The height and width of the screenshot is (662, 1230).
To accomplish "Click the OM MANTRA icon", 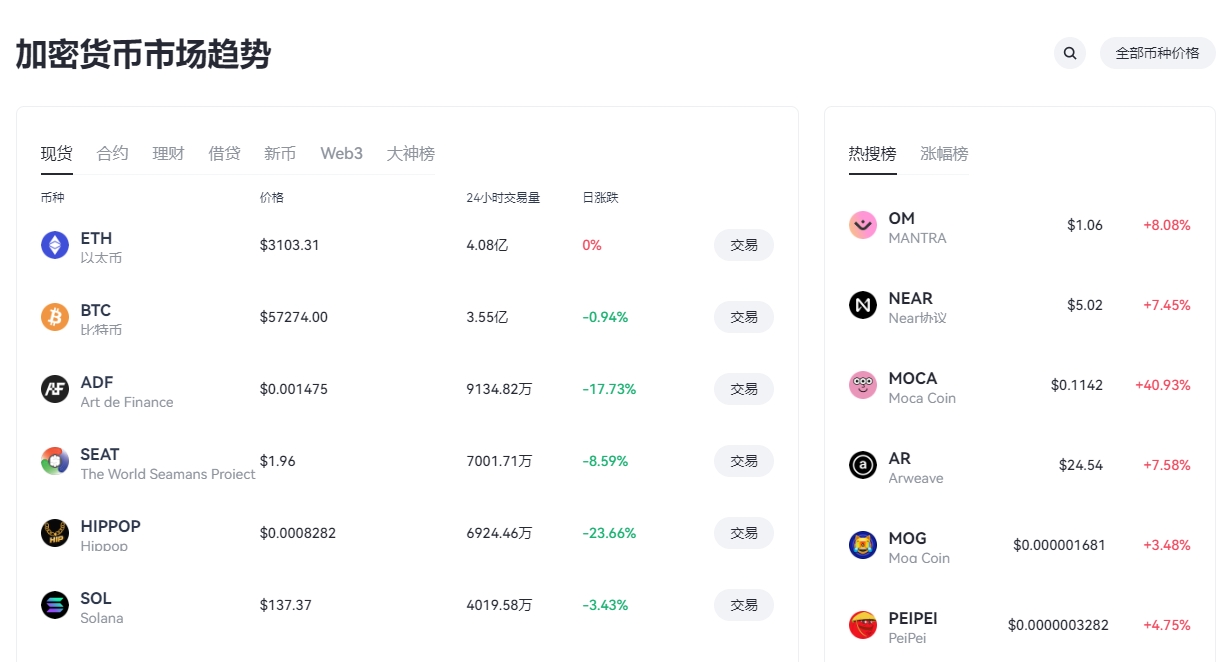I will (863, 225).
